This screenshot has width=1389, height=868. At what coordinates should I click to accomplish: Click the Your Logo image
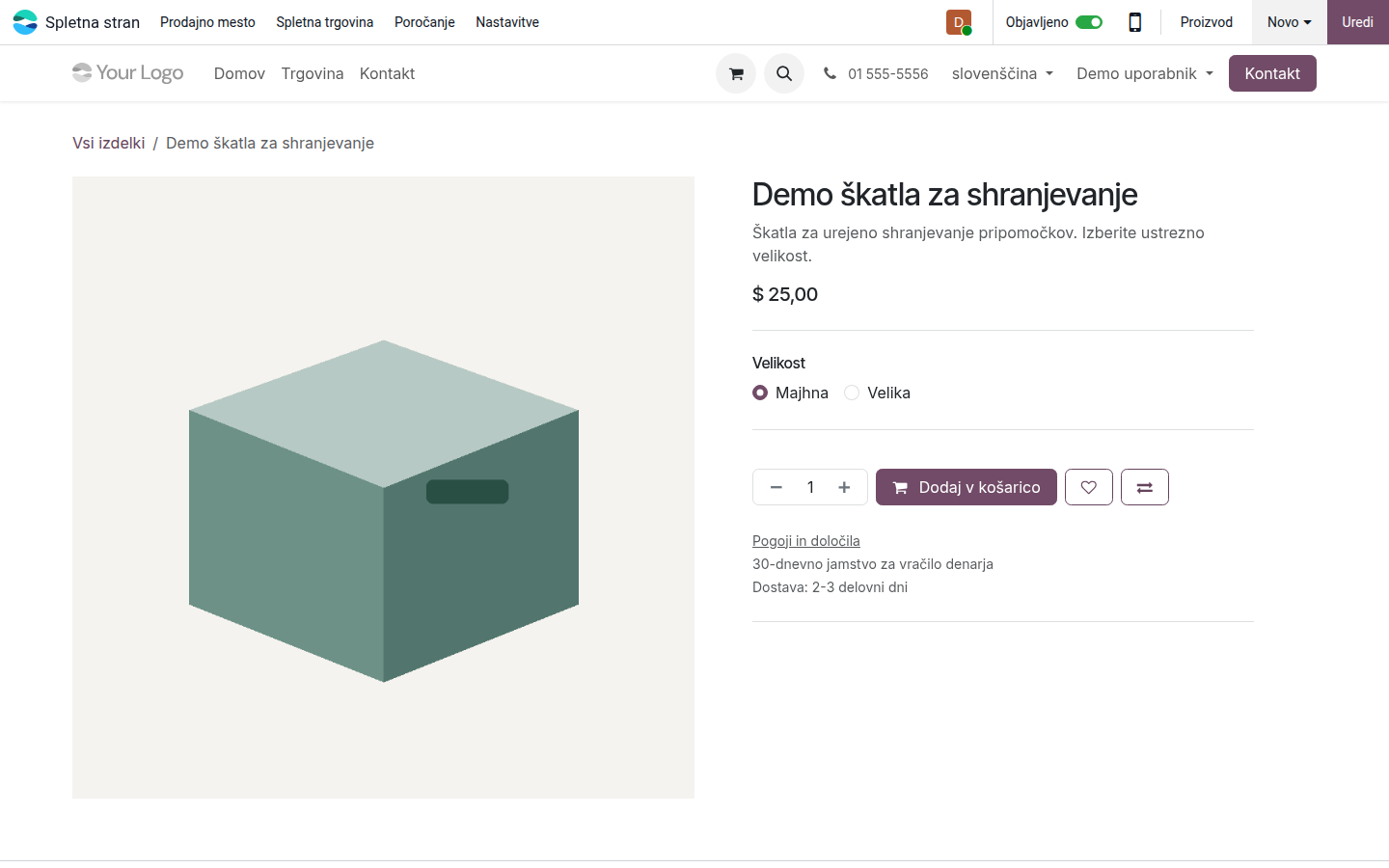(128, 72)
